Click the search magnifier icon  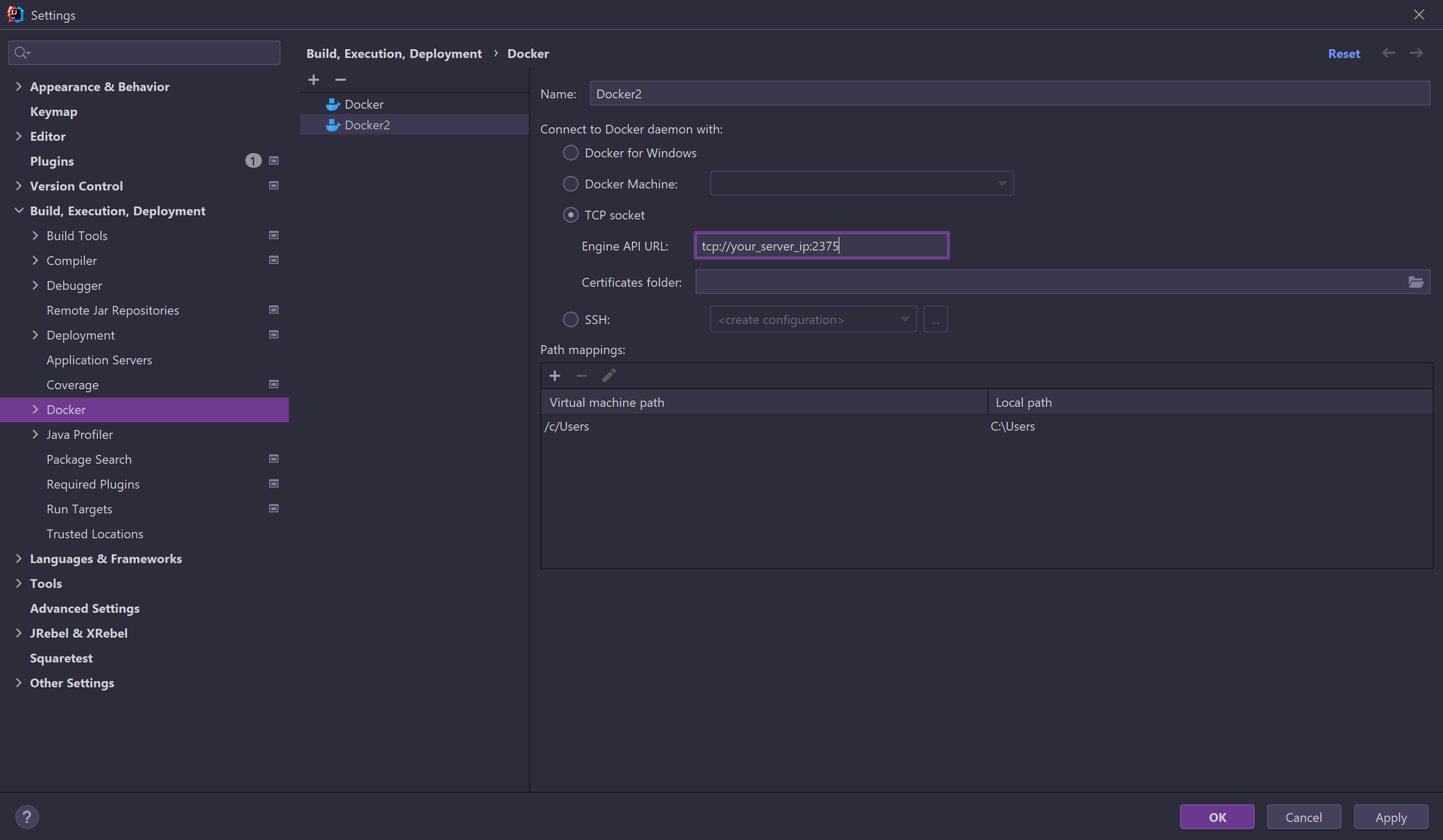click(22, 53)
